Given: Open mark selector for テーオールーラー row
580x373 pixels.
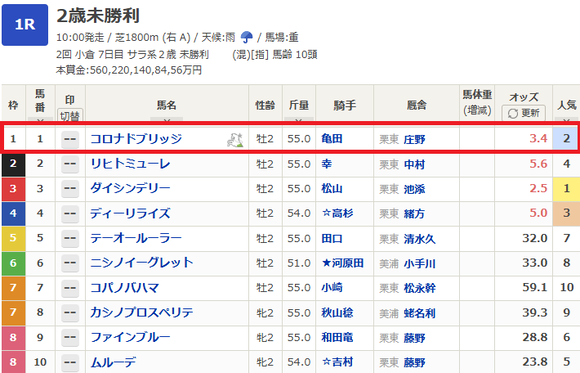Looking at the screenshot, I should tap(70, 238).
